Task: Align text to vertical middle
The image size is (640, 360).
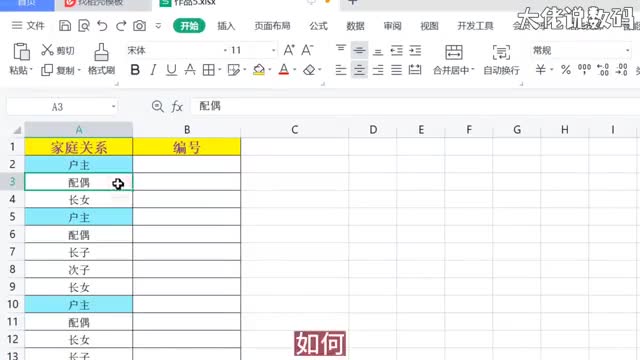Action: [x=359, y=50]
